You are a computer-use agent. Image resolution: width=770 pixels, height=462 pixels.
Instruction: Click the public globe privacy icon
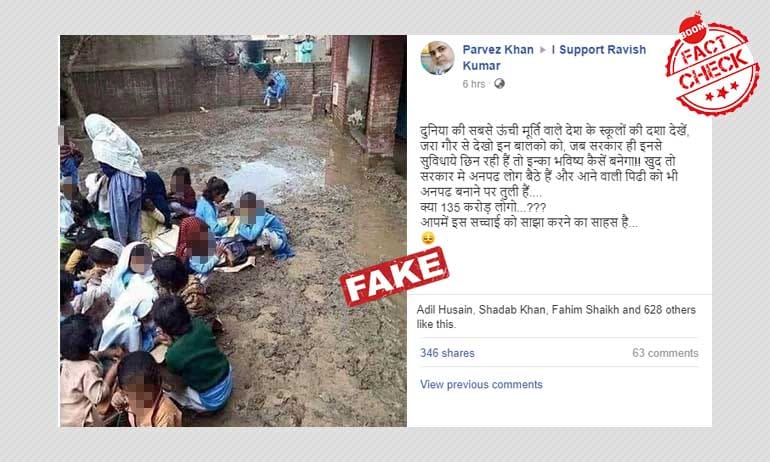[499, 83]
